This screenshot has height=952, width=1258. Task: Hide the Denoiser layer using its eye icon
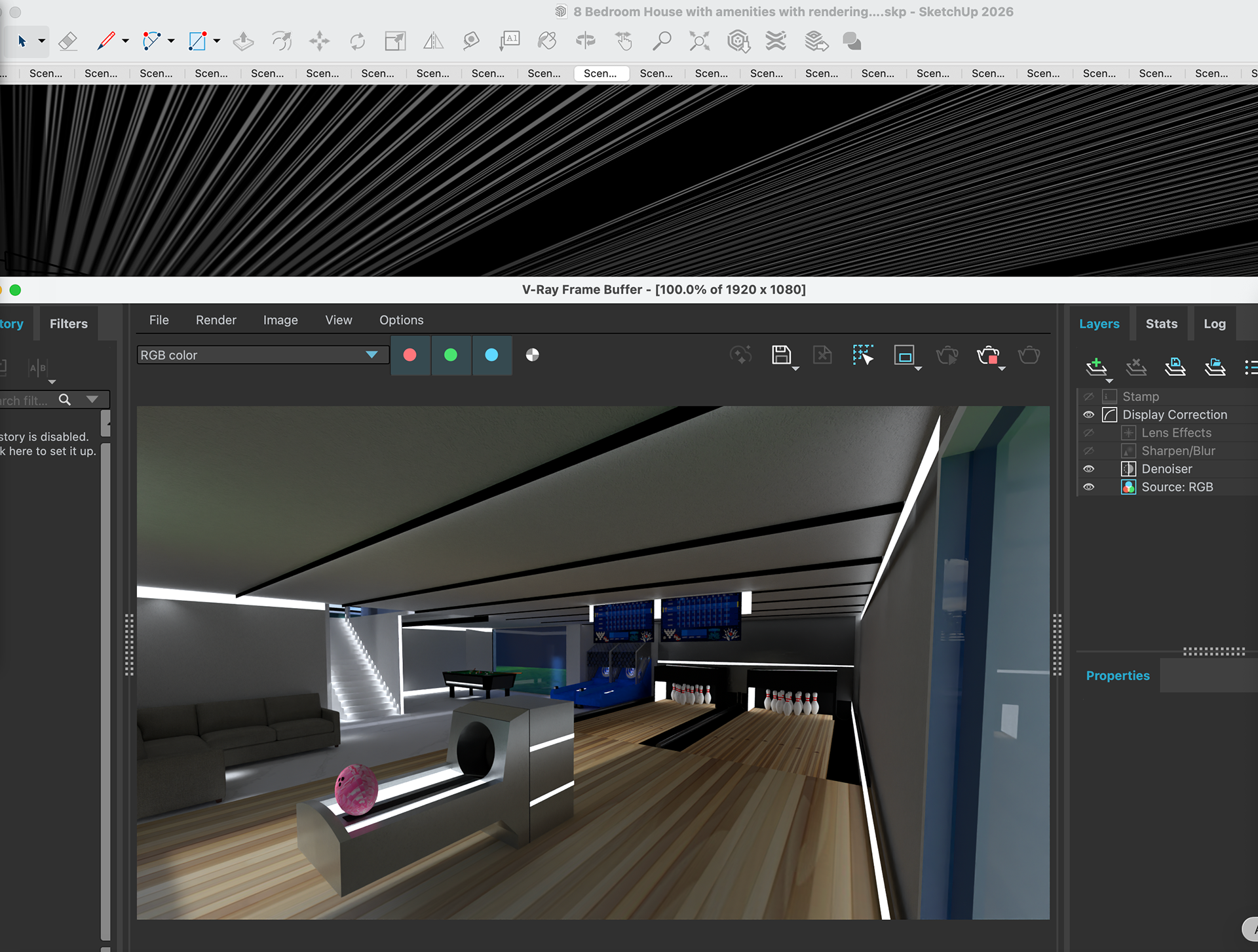tap(1088, 469)
